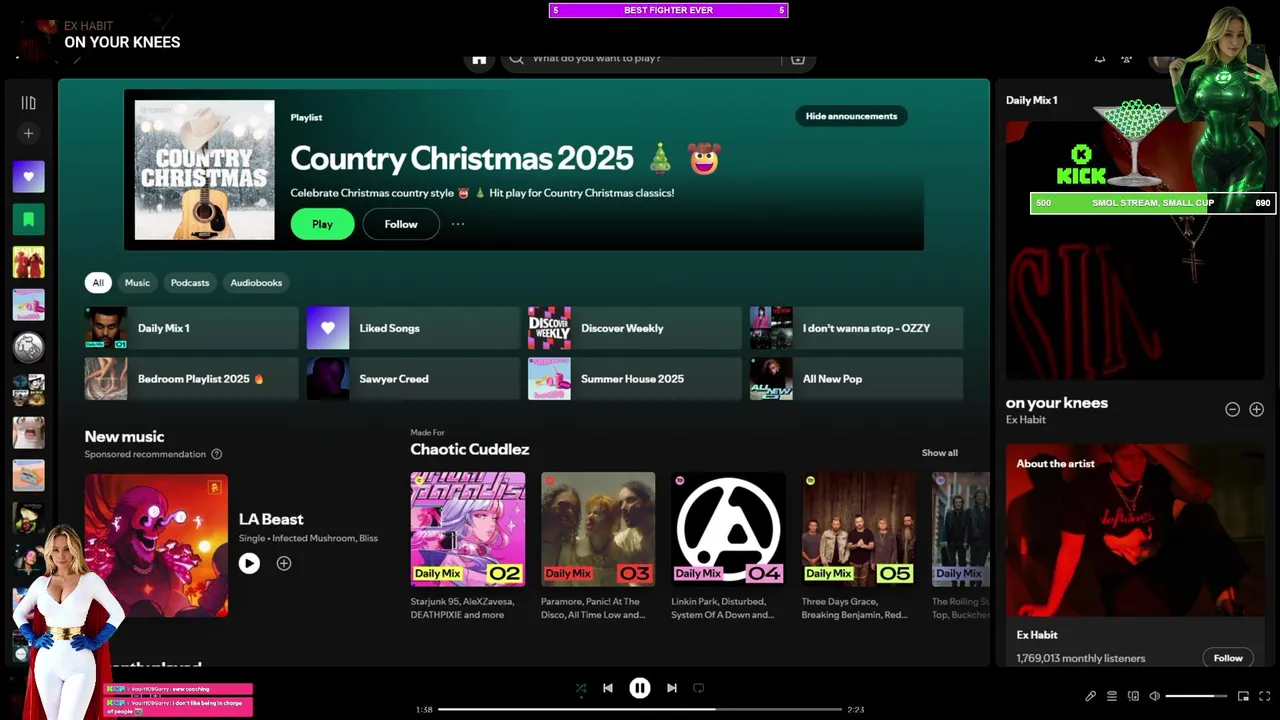
Task: Mute volume via speaker icon
Action: pos(1155,696)
